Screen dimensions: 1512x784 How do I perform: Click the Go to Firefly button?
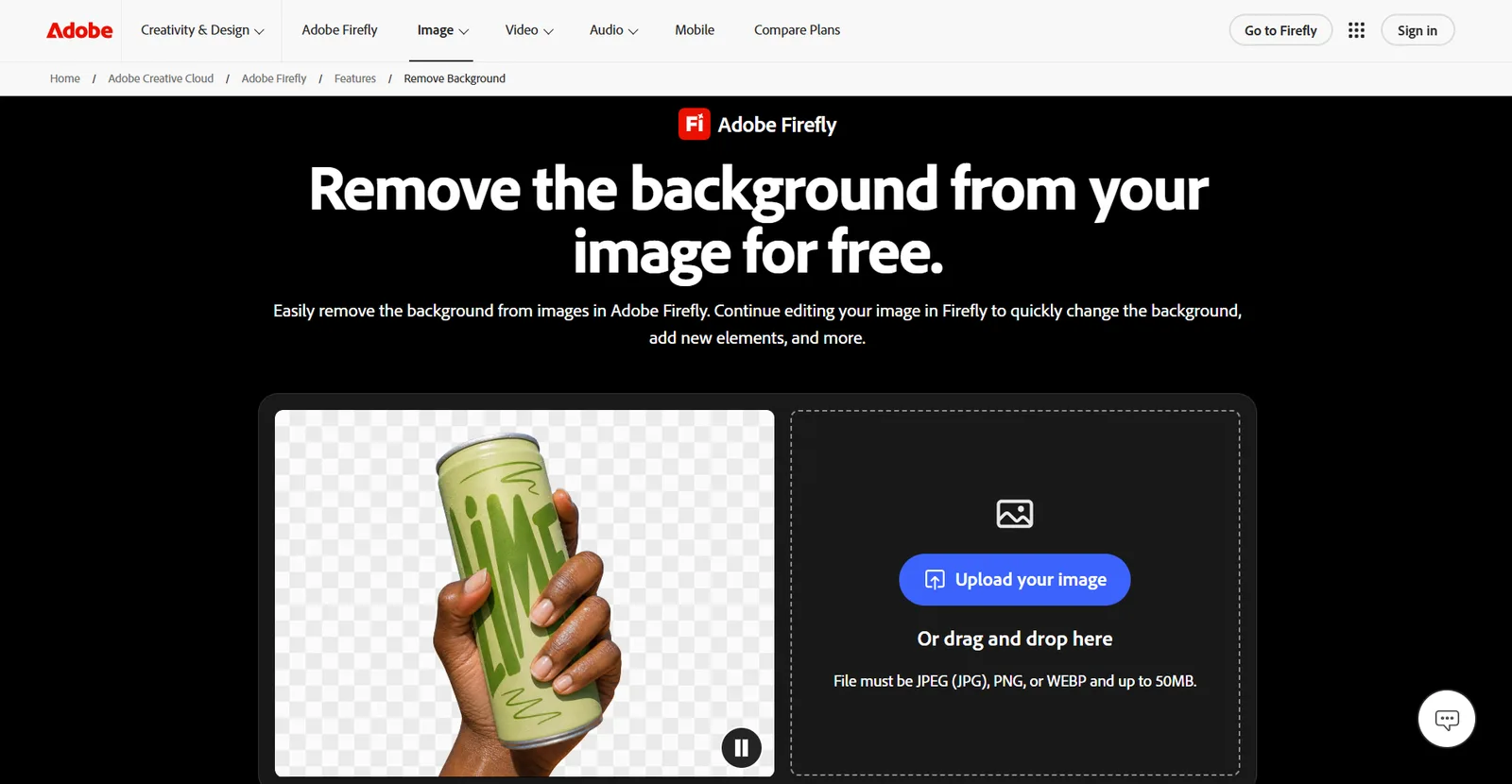[1280, 30]
